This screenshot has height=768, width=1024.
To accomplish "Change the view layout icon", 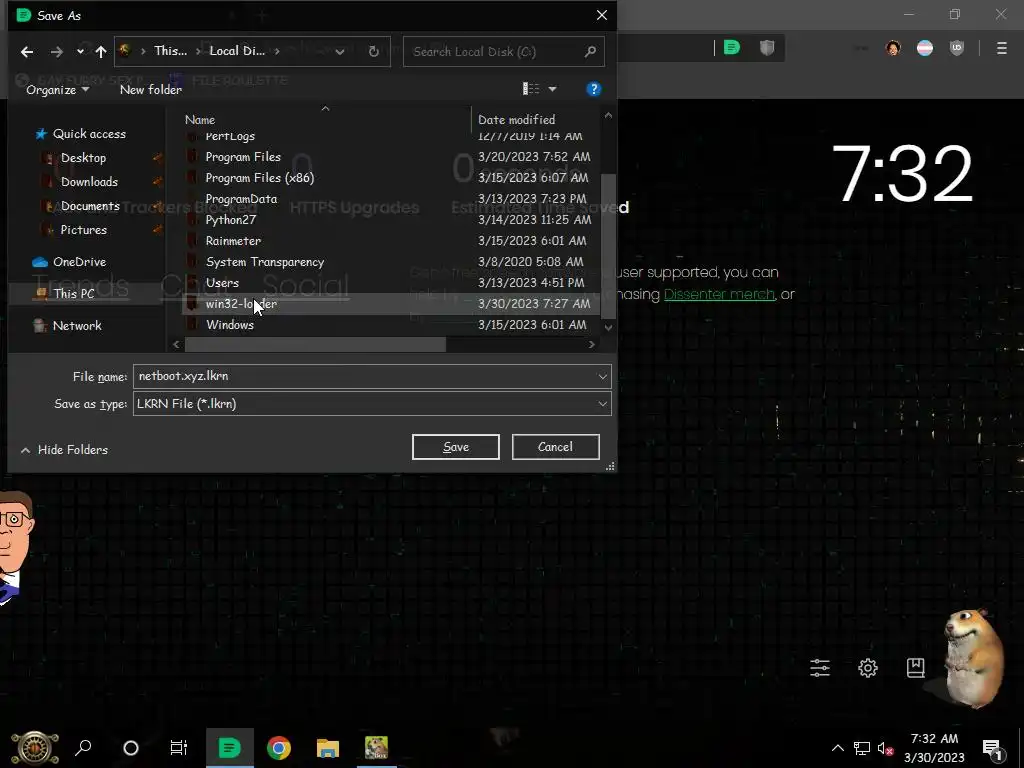I will tap(531, 89).
